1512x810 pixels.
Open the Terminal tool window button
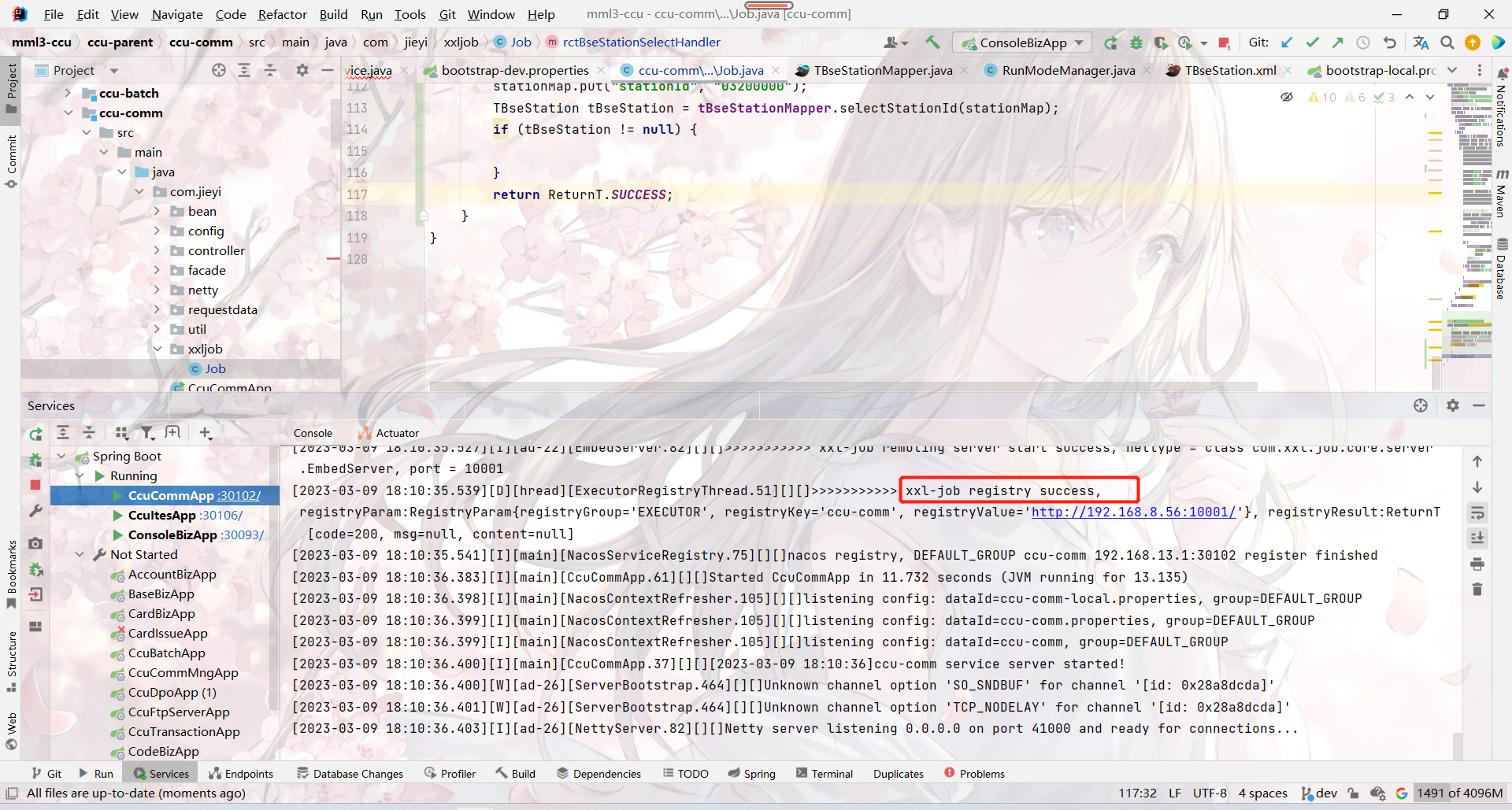pyautogui.click(x=824, y=774)
